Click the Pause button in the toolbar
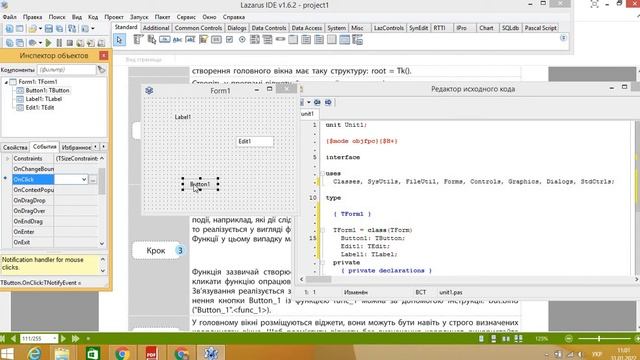Viewport: 640px width, 360px height. tap(59, 42)
